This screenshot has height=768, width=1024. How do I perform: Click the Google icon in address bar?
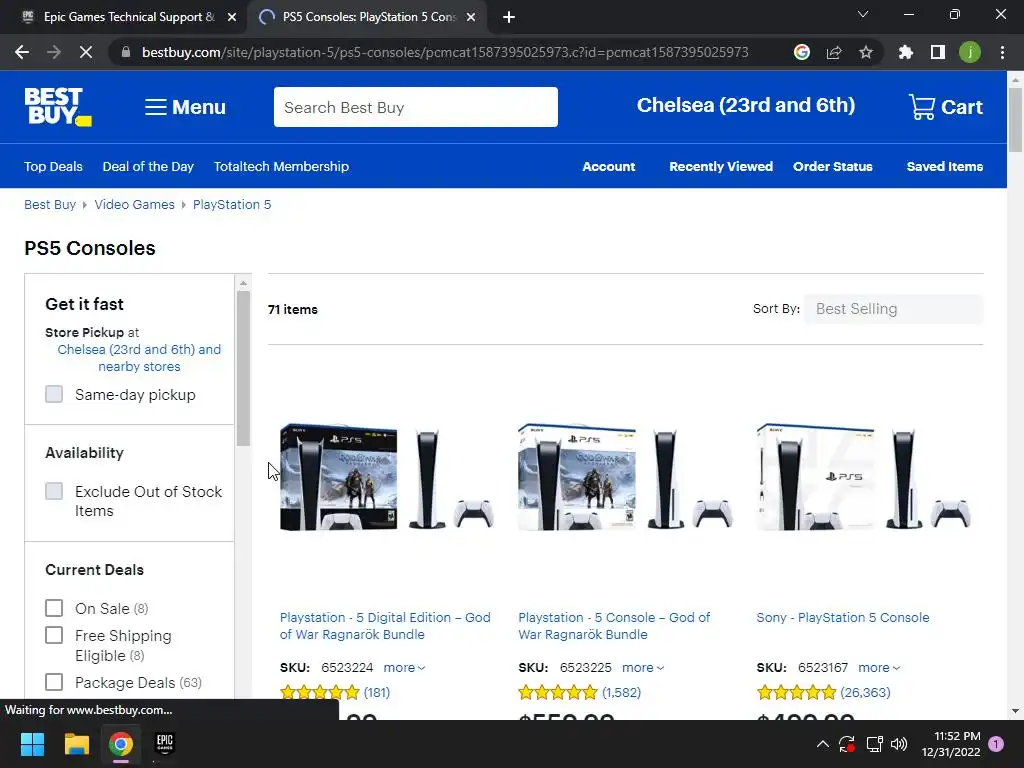click(x=802, y=52)
